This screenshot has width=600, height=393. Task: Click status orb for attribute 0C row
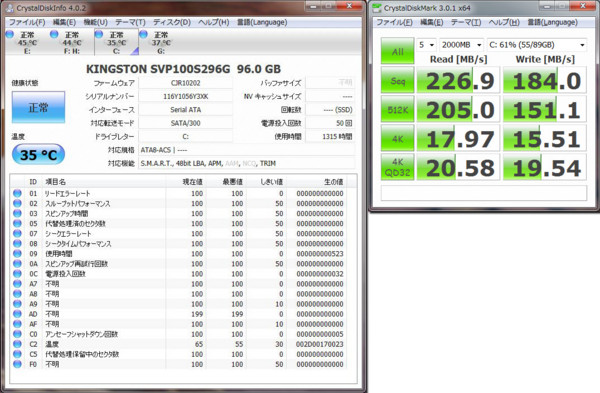point(17,274)
